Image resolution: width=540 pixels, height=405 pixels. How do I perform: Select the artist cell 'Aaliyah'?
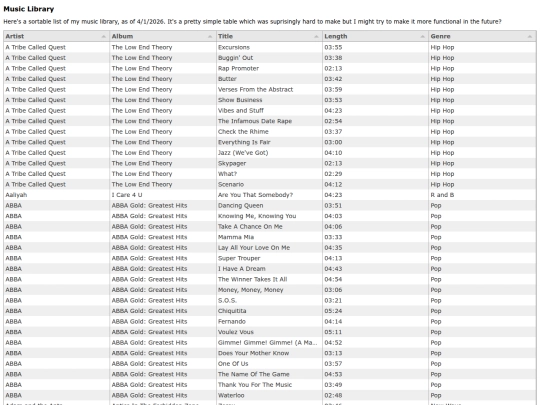click(x=56, y=195)
